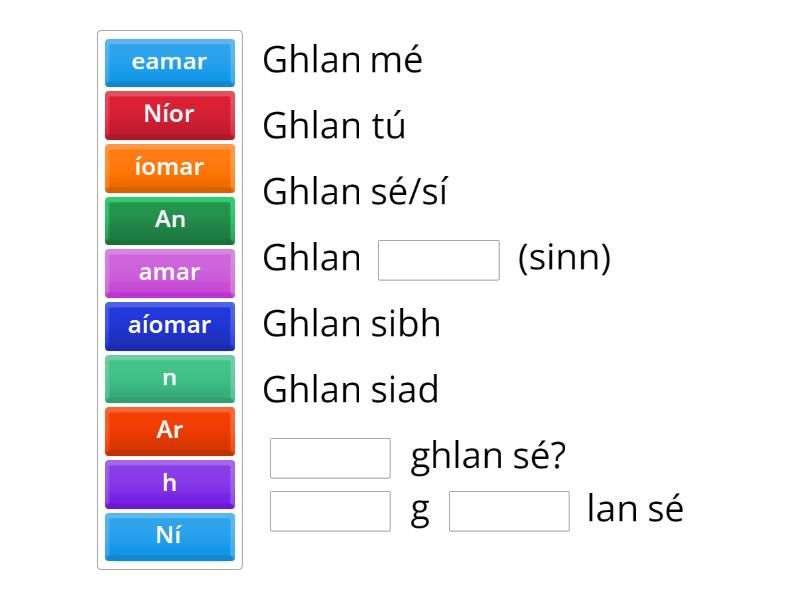Select the orange 'Ar' tile
This screenshot has height=600, width=800.
tap(169, 431)
